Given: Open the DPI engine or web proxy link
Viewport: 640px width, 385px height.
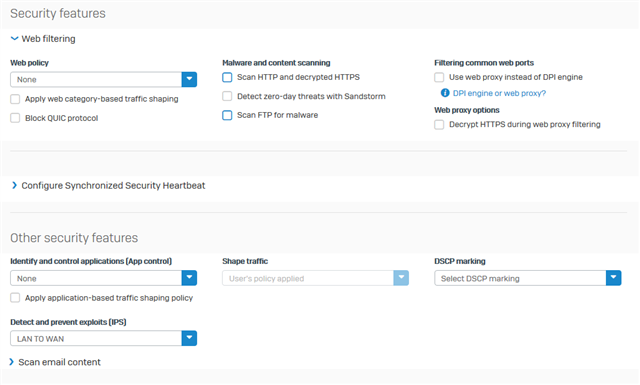Looking at the screenshot, I should click(499, 93).
